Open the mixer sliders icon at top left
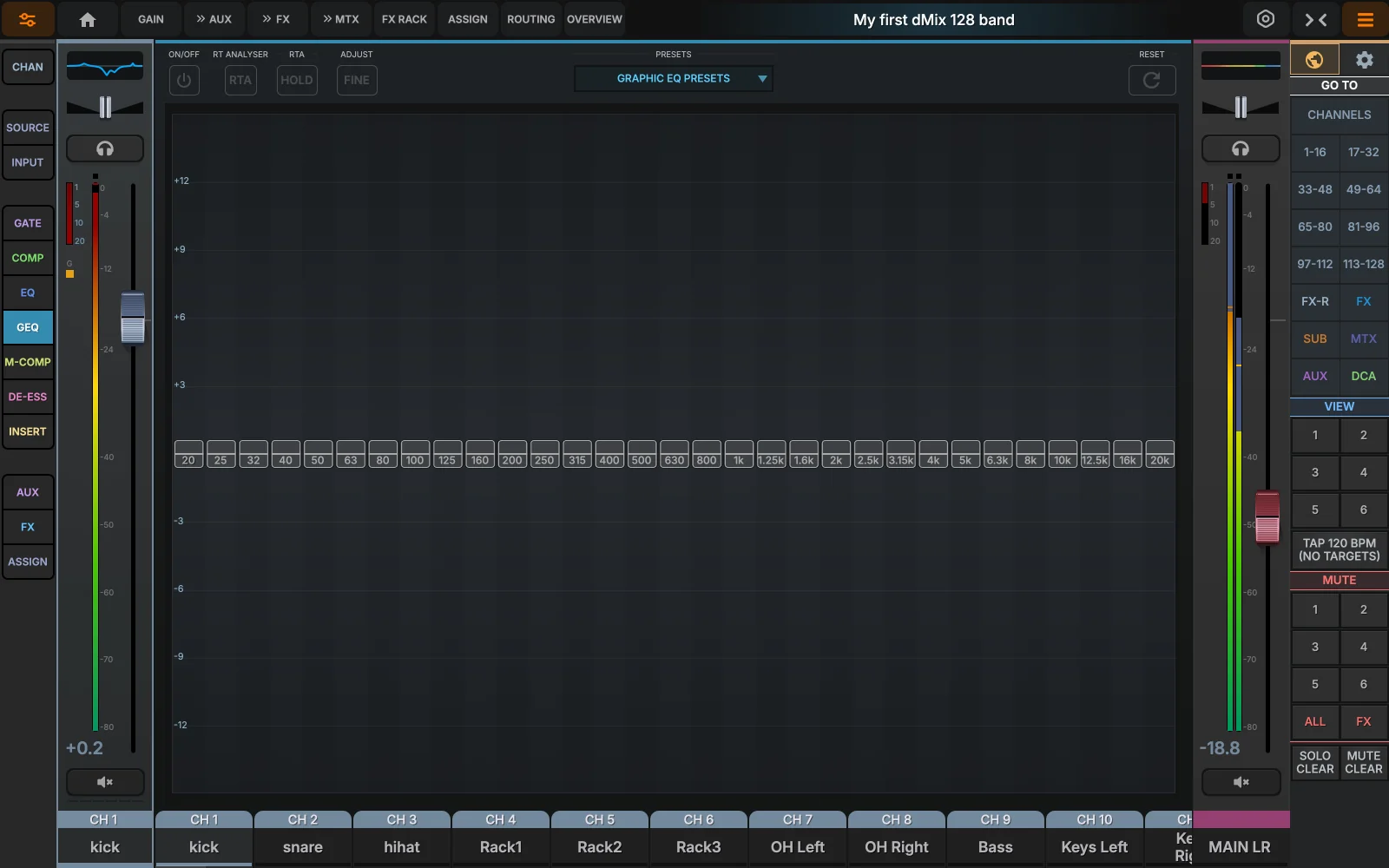 tap(27, 19)
